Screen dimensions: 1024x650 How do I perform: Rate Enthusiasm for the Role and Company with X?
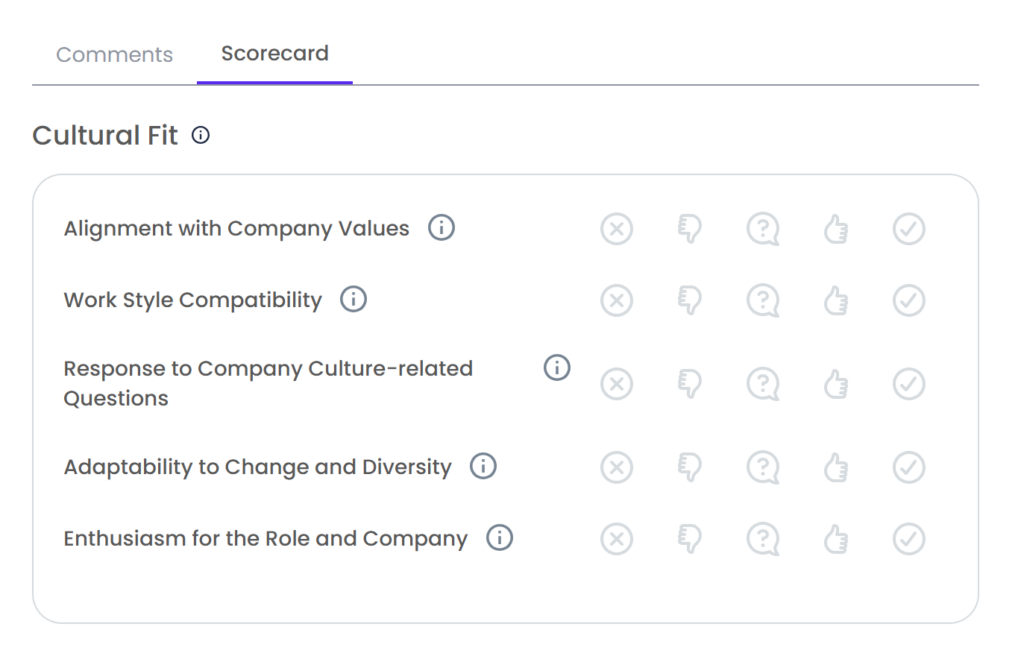click(x=616, y=539)
